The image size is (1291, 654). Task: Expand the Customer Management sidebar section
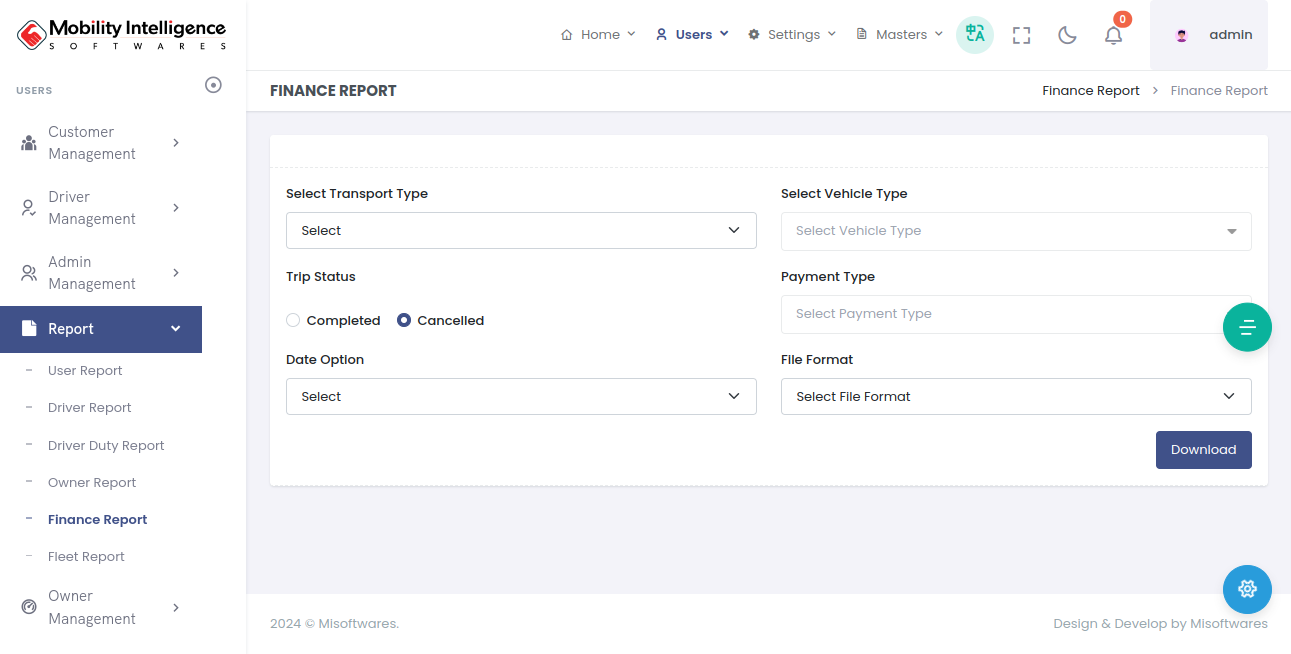click(x=100, y=143)
